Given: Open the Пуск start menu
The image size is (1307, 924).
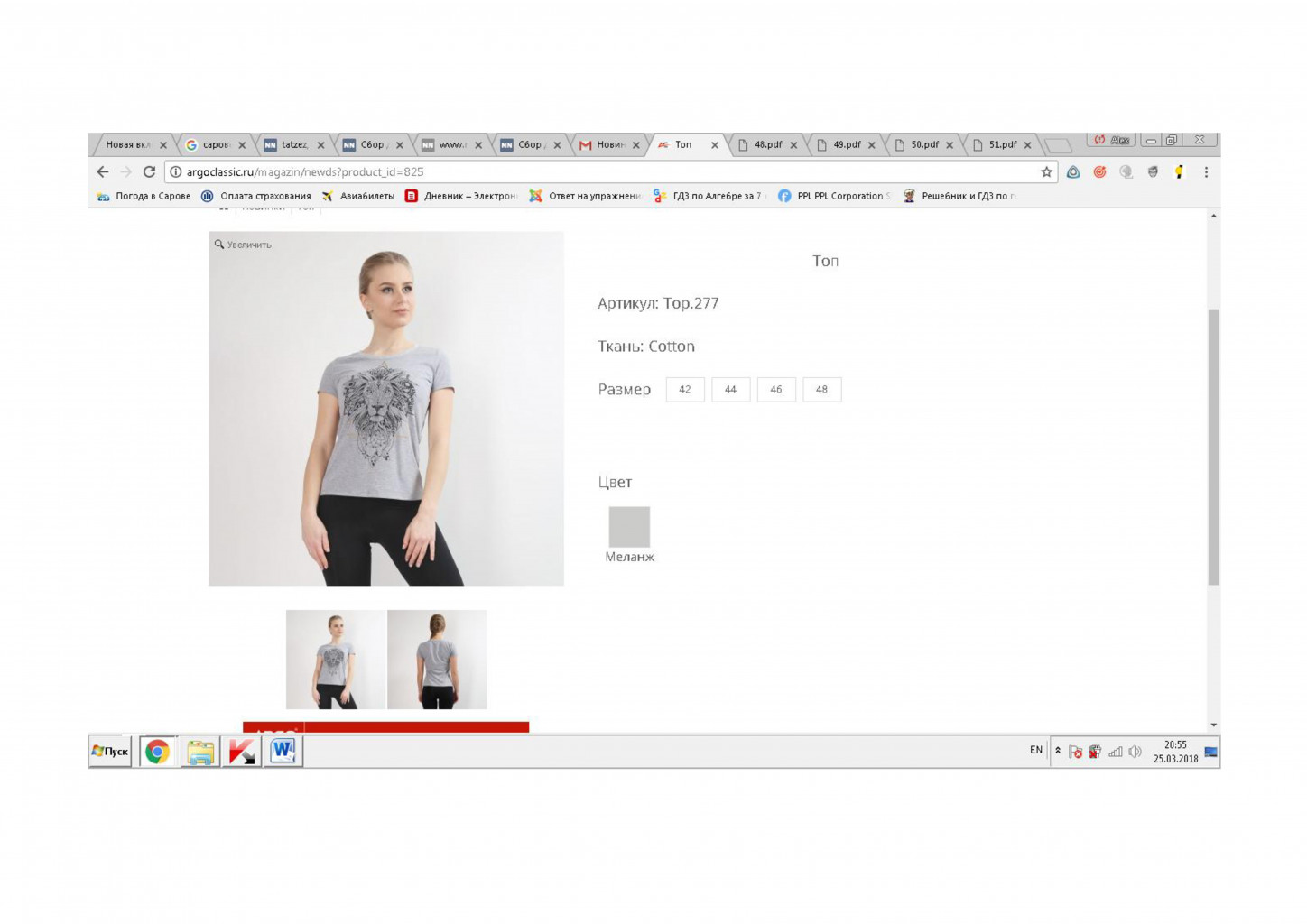Looking at the screenshot, I should [x=110, y=751].
